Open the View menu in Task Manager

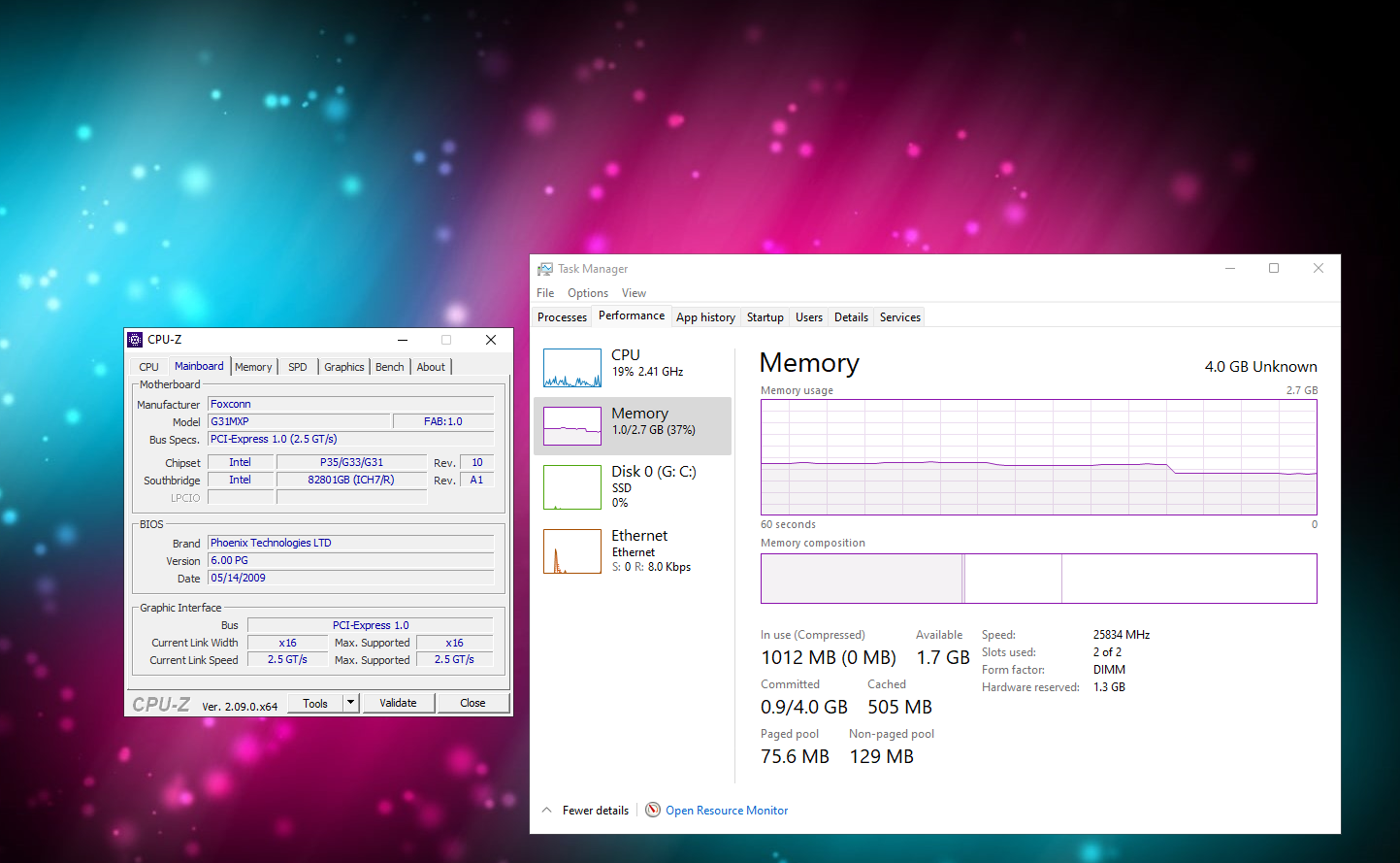coord(634,293)
